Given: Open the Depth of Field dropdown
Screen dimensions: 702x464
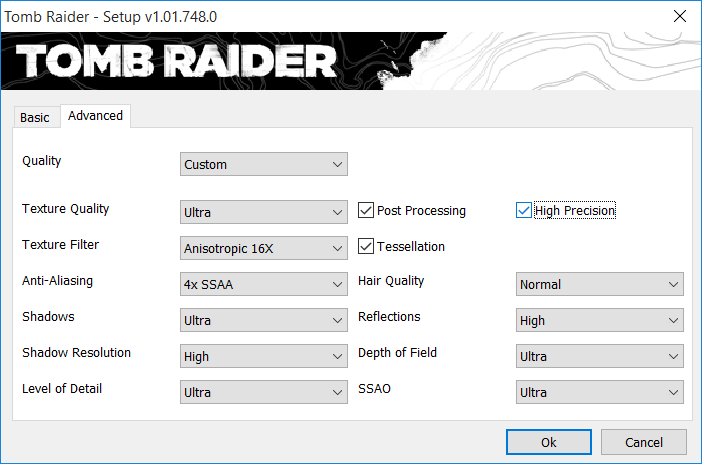Looking at the screenshot, I should tap(599, 357).
